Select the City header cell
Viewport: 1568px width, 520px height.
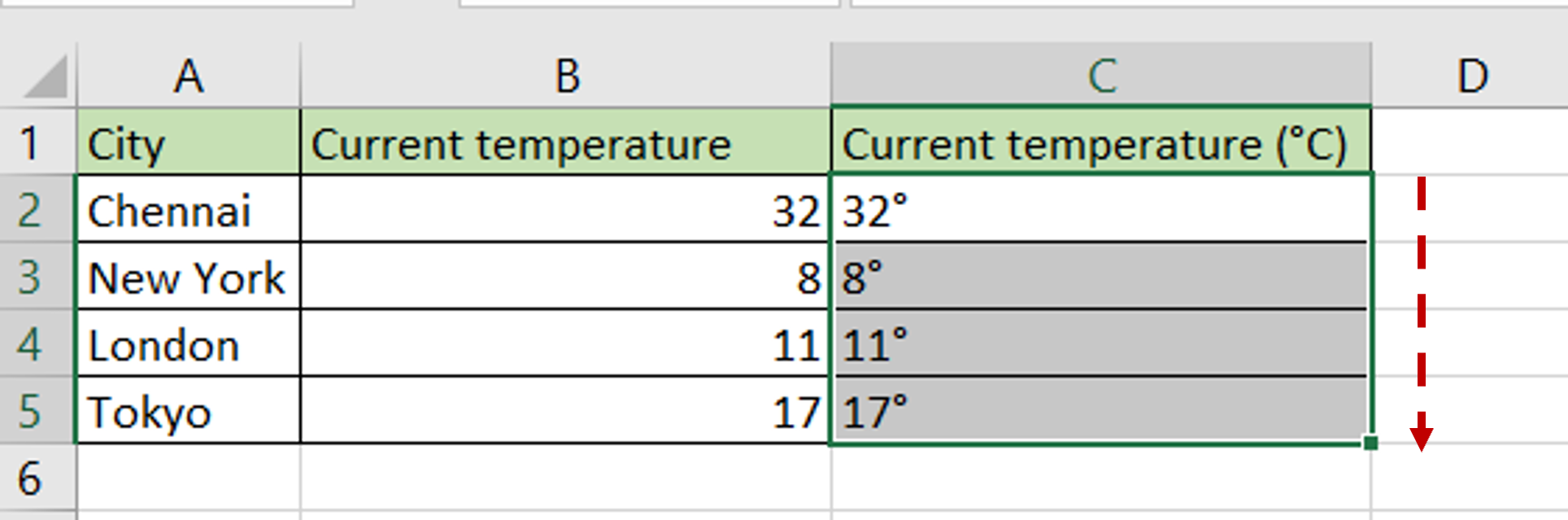pos(189,142)
